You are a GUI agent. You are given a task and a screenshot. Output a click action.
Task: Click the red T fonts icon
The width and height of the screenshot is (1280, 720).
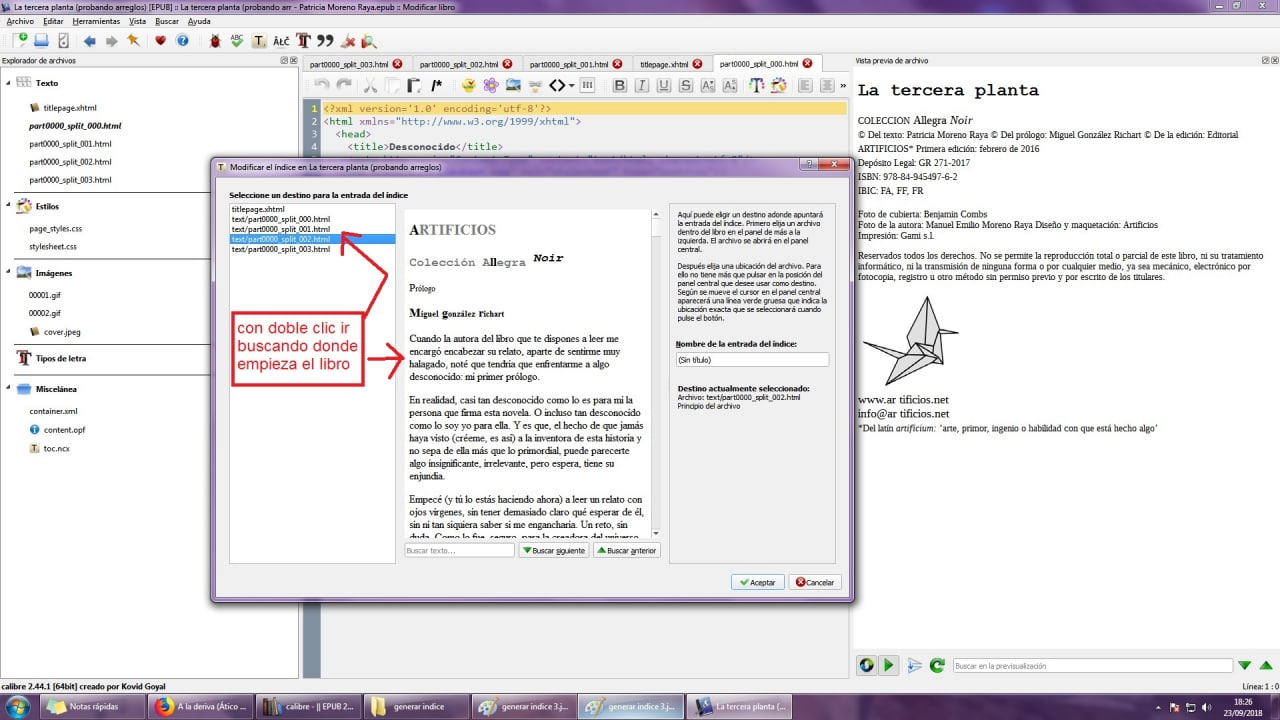click(303, 41)
